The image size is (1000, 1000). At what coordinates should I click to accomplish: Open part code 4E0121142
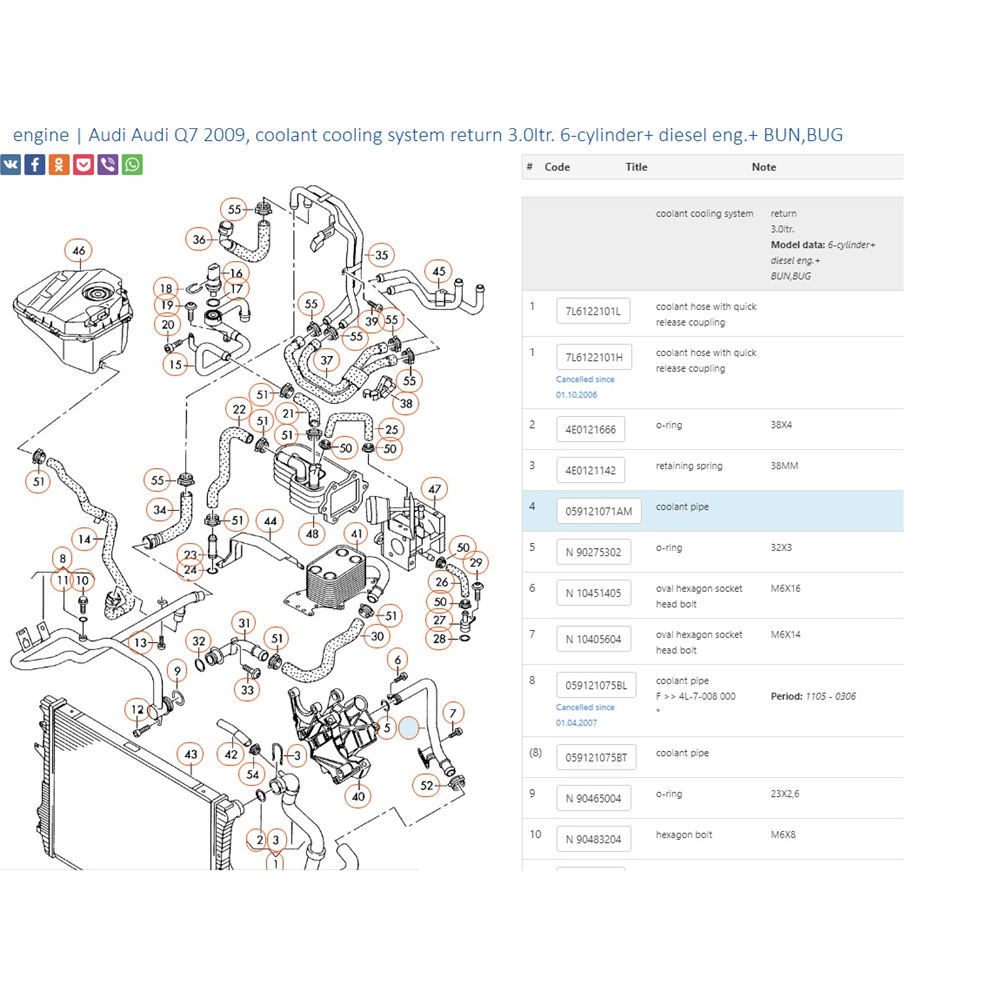[x=591, y=470]
